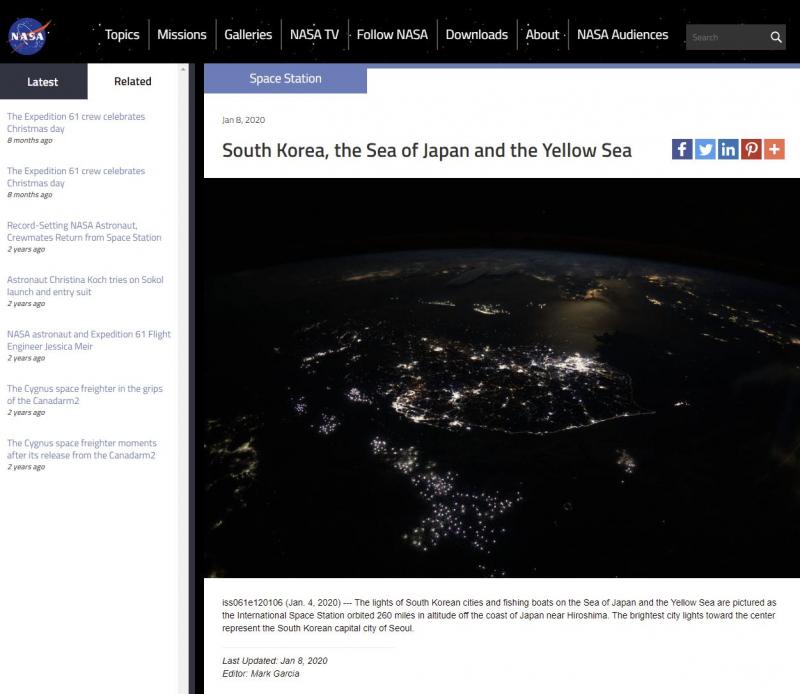Image resolution: width=800 pixels, height=694 pixels.
Task: Open the Space Station category label
Action: 285,79
